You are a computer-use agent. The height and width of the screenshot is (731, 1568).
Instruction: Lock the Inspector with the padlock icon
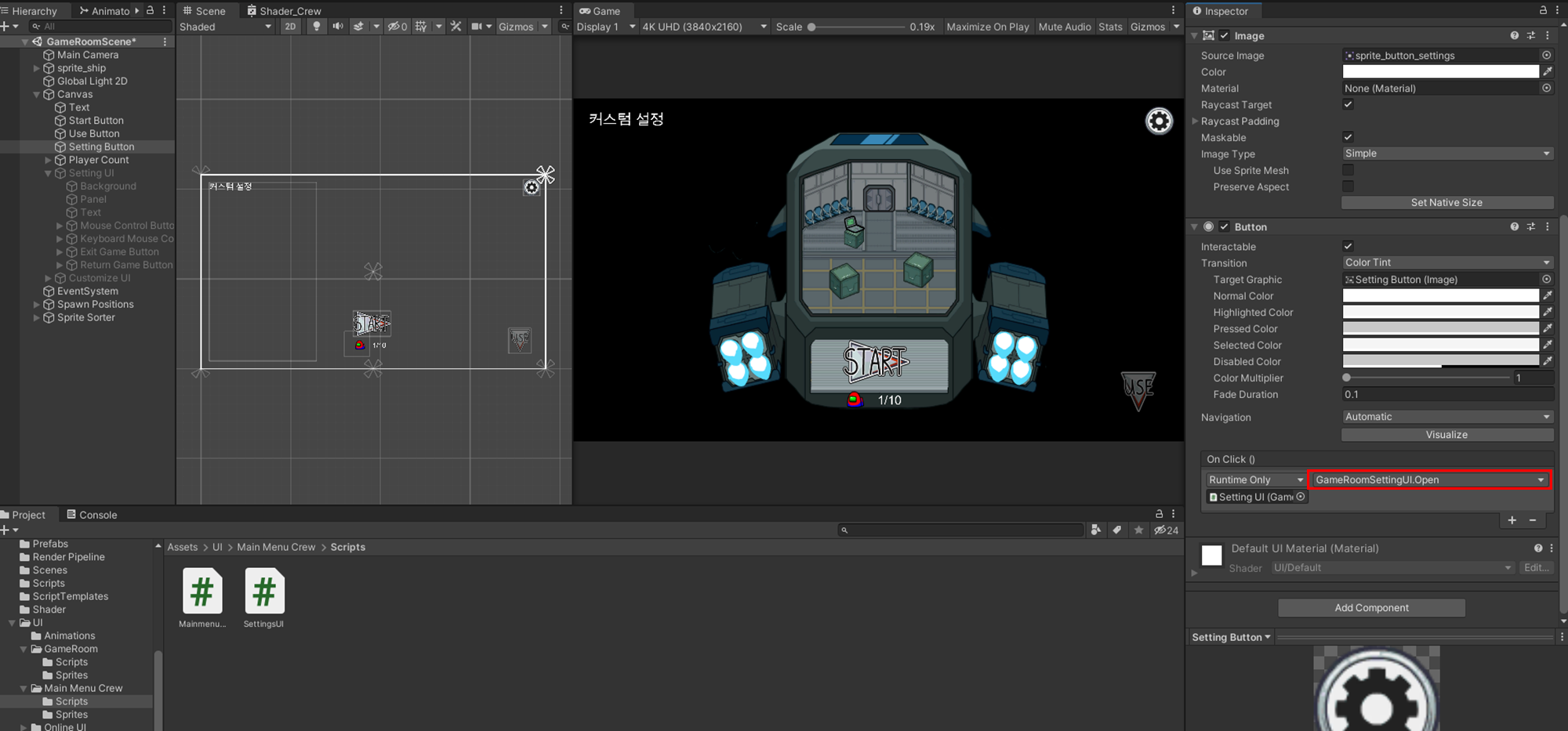point(1543,11)
